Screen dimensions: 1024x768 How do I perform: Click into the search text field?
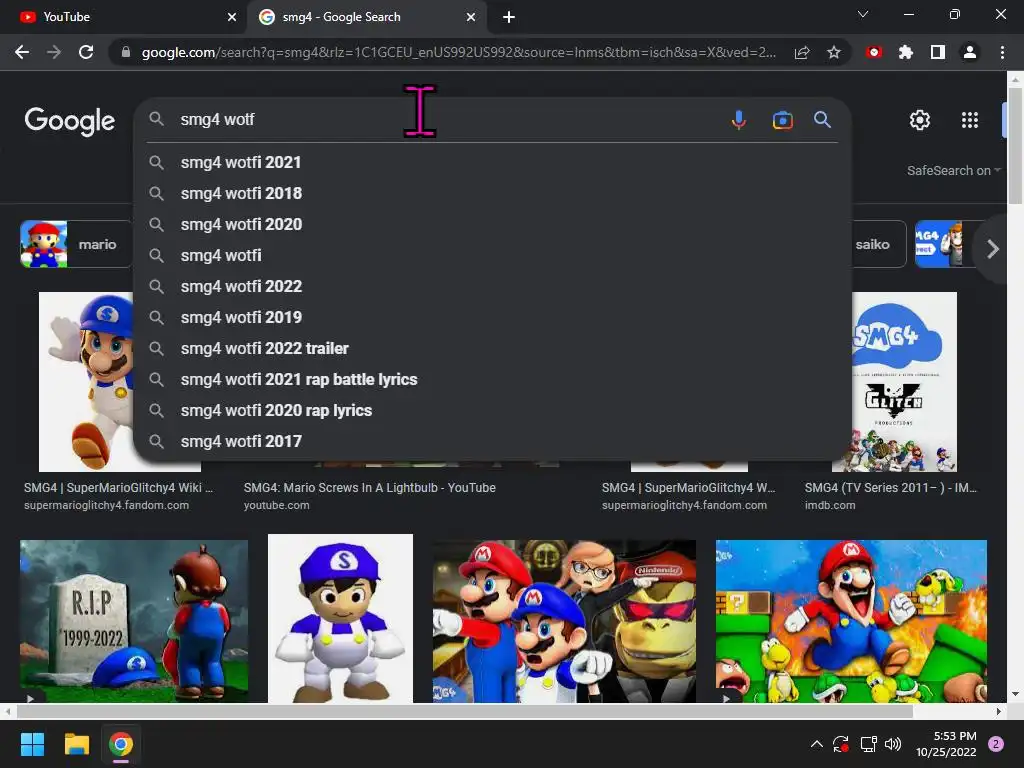(x=451, y=120)
